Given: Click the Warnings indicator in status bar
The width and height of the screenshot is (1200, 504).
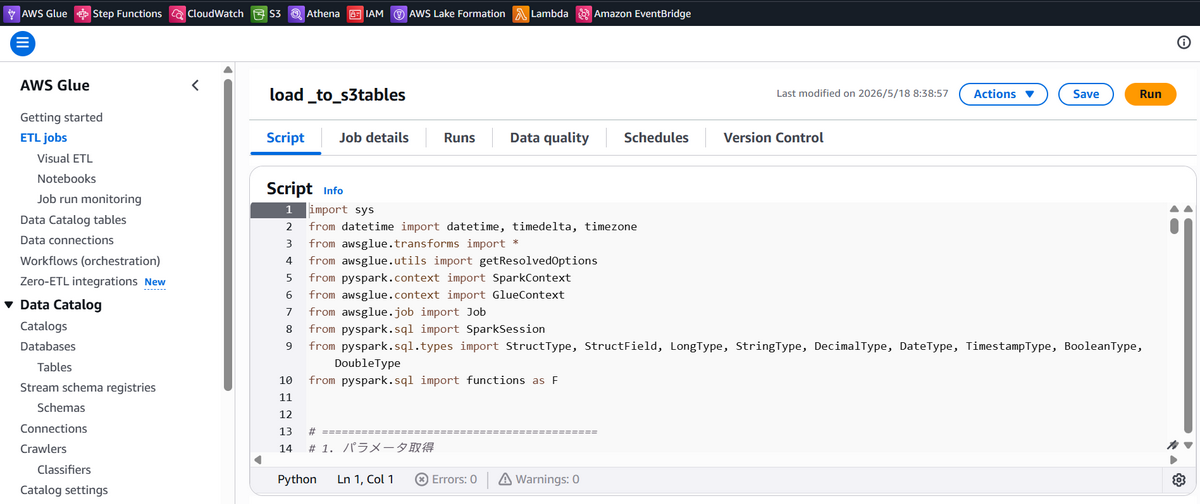Looking at the screenshot, I should 538,479.
